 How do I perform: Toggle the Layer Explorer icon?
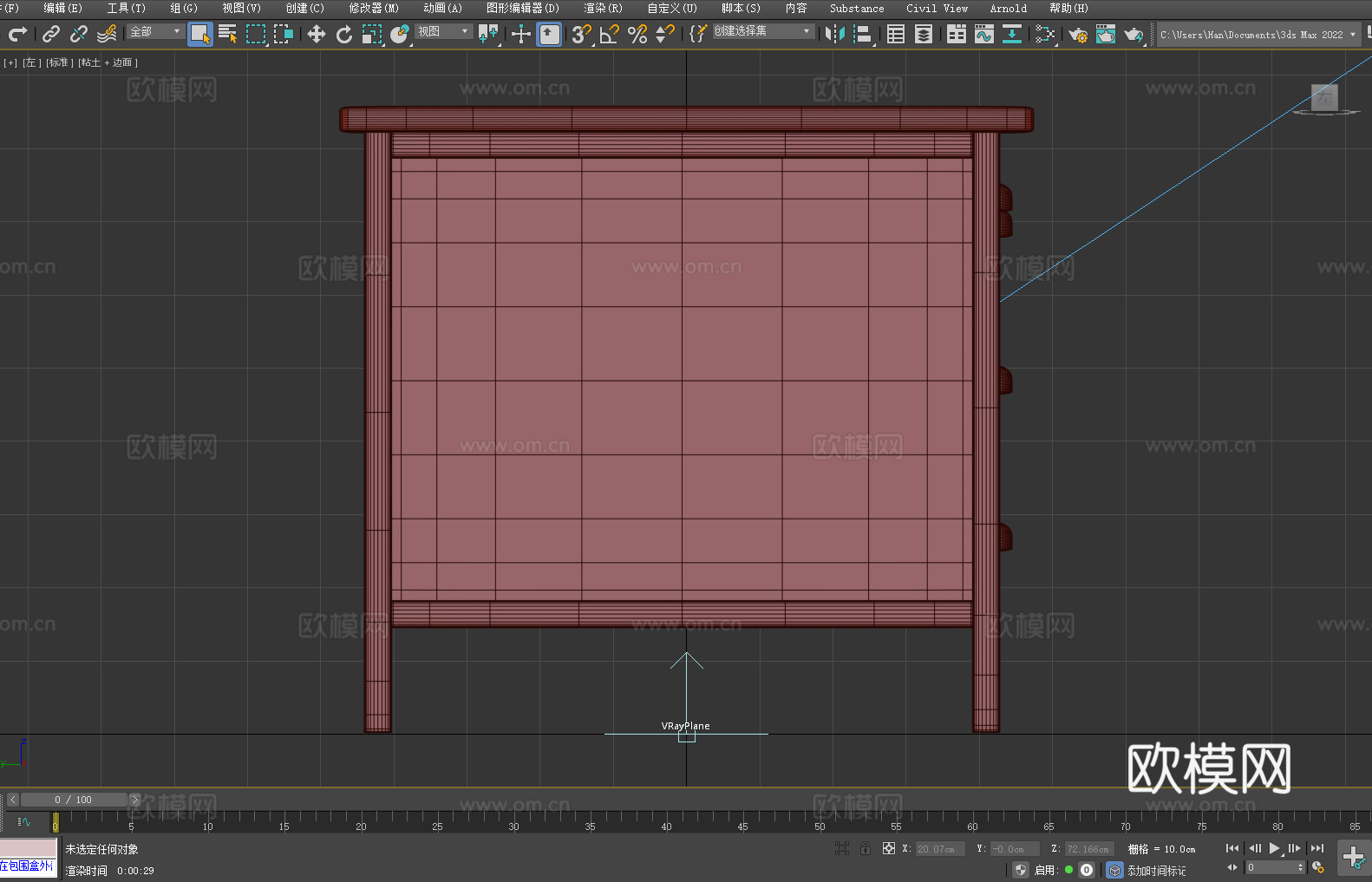tap(924, 34)
